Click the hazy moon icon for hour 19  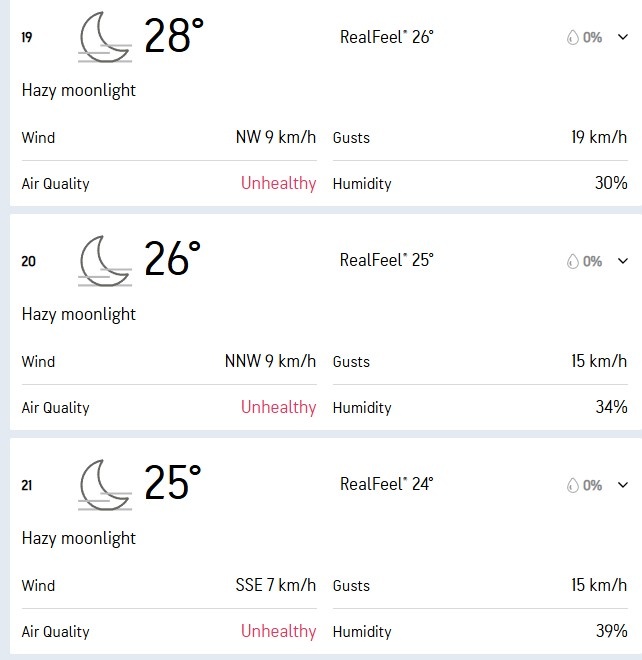[105, 37]
